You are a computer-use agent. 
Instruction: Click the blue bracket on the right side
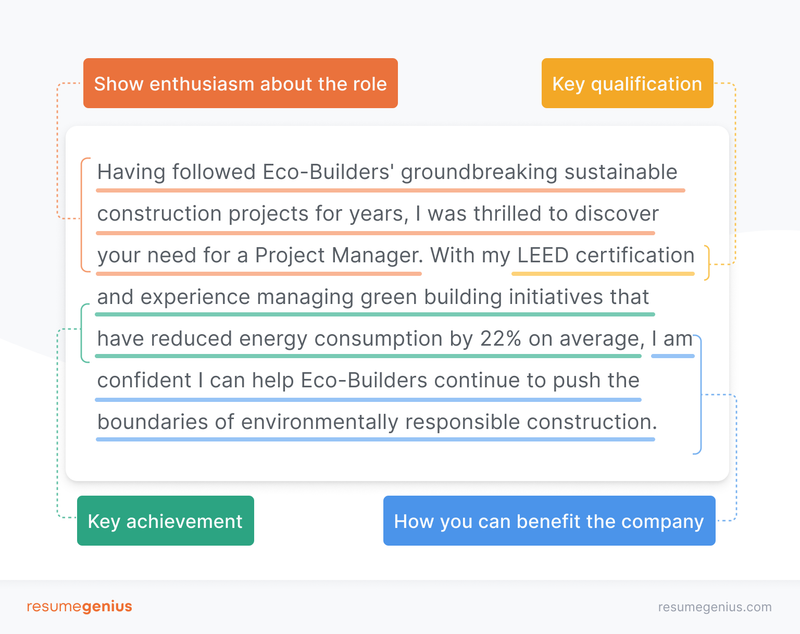[x=698, y=395]
